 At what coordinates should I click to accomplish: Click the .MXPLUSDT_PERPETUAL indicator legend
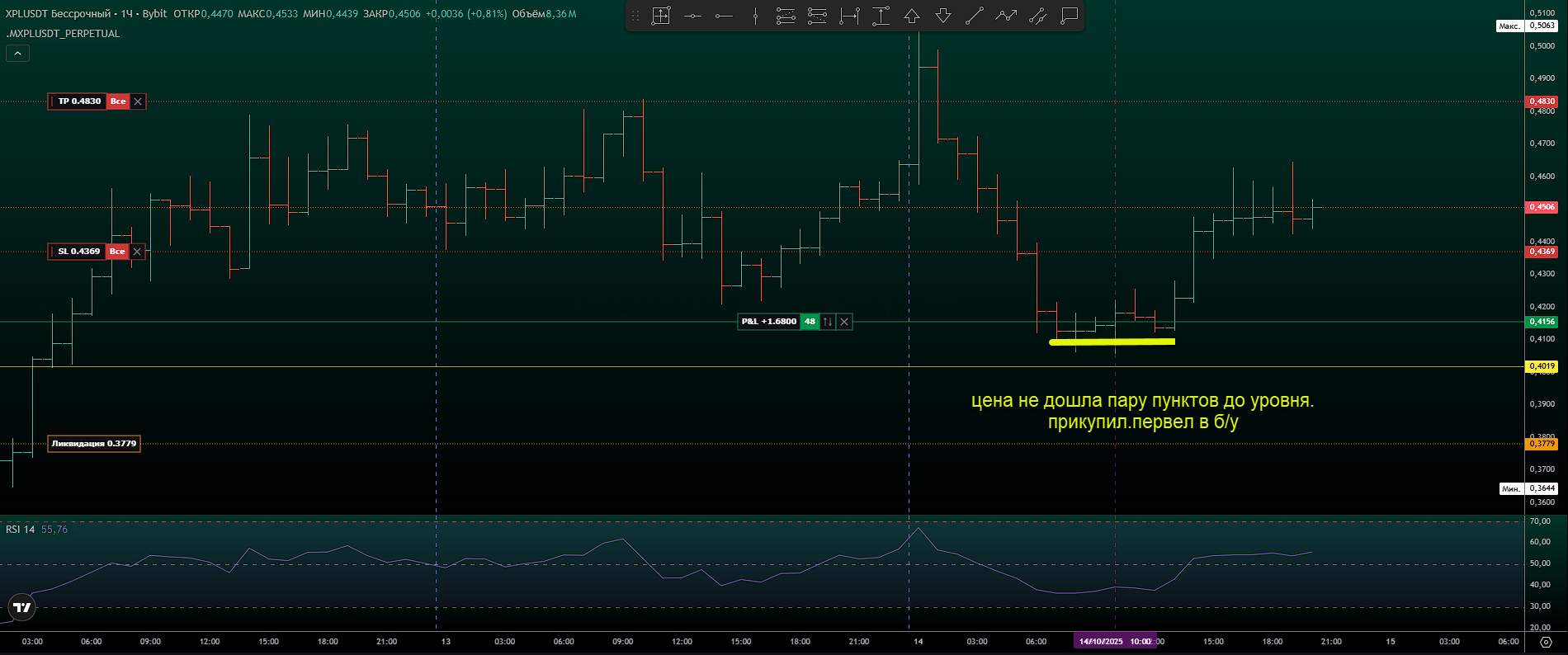(x=63, y=34)
